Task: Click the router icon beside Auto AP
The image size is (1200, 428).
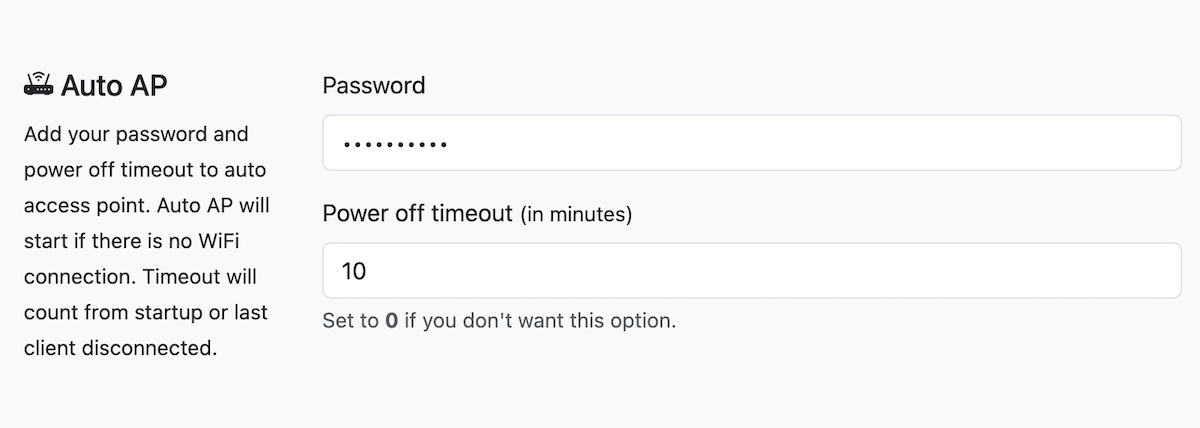Action: (x=38, y=85)
